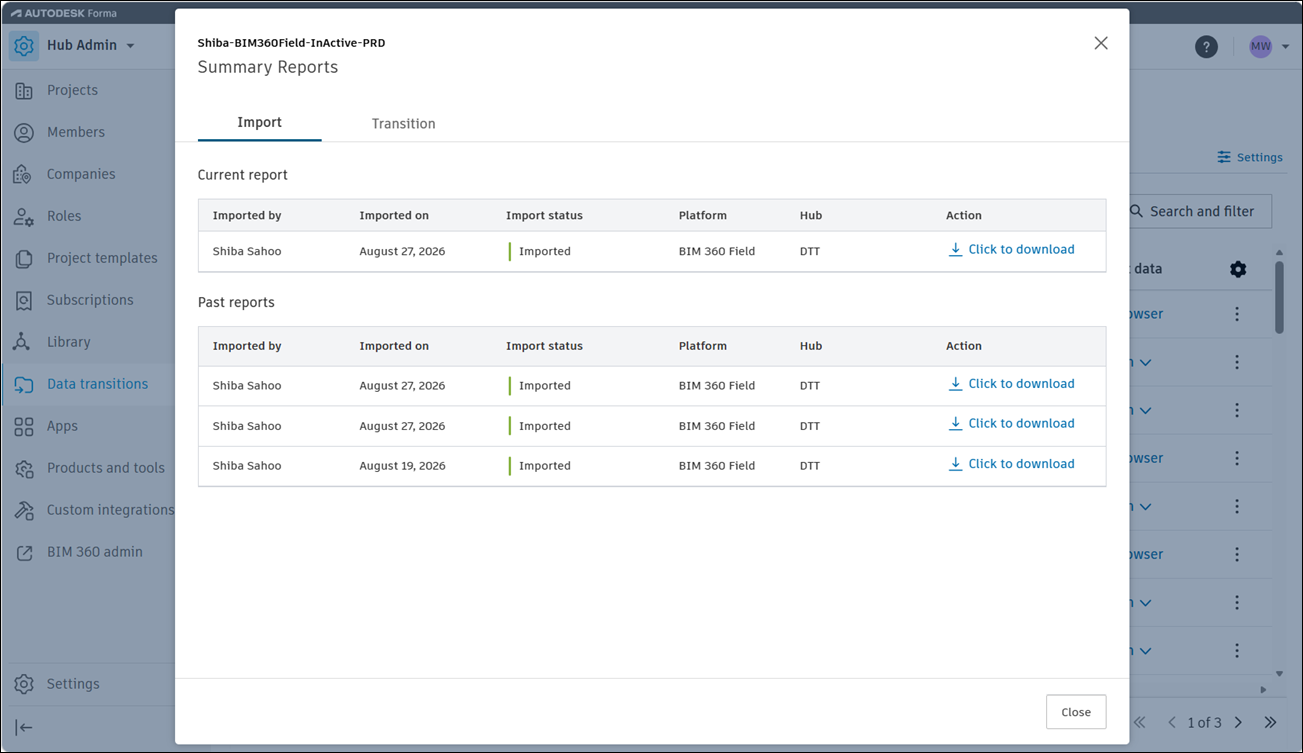Click the Autodesk Forma logo
The width and height of the screenshot is (1303, 753).
64,13
